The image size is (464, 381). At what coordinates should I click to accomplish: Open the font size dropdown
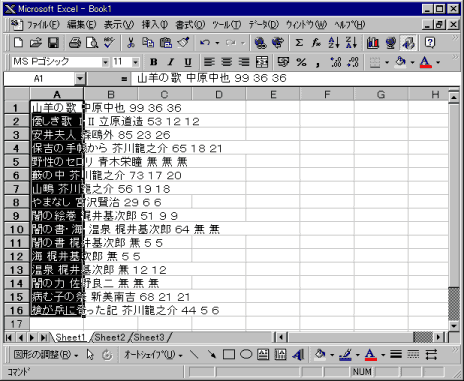135,62
